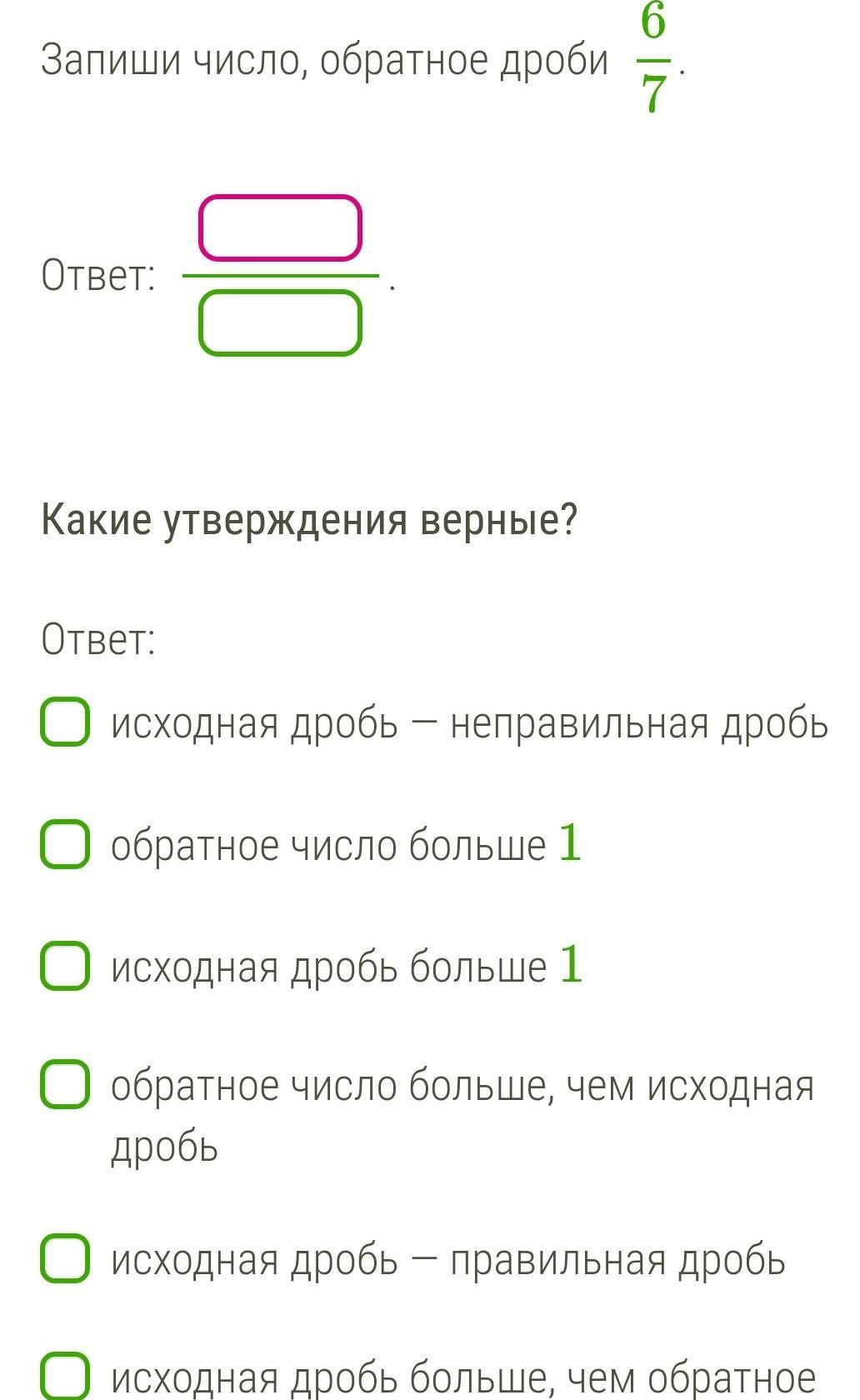Click the 'Ответ:' label above the checkboxes

98,640
